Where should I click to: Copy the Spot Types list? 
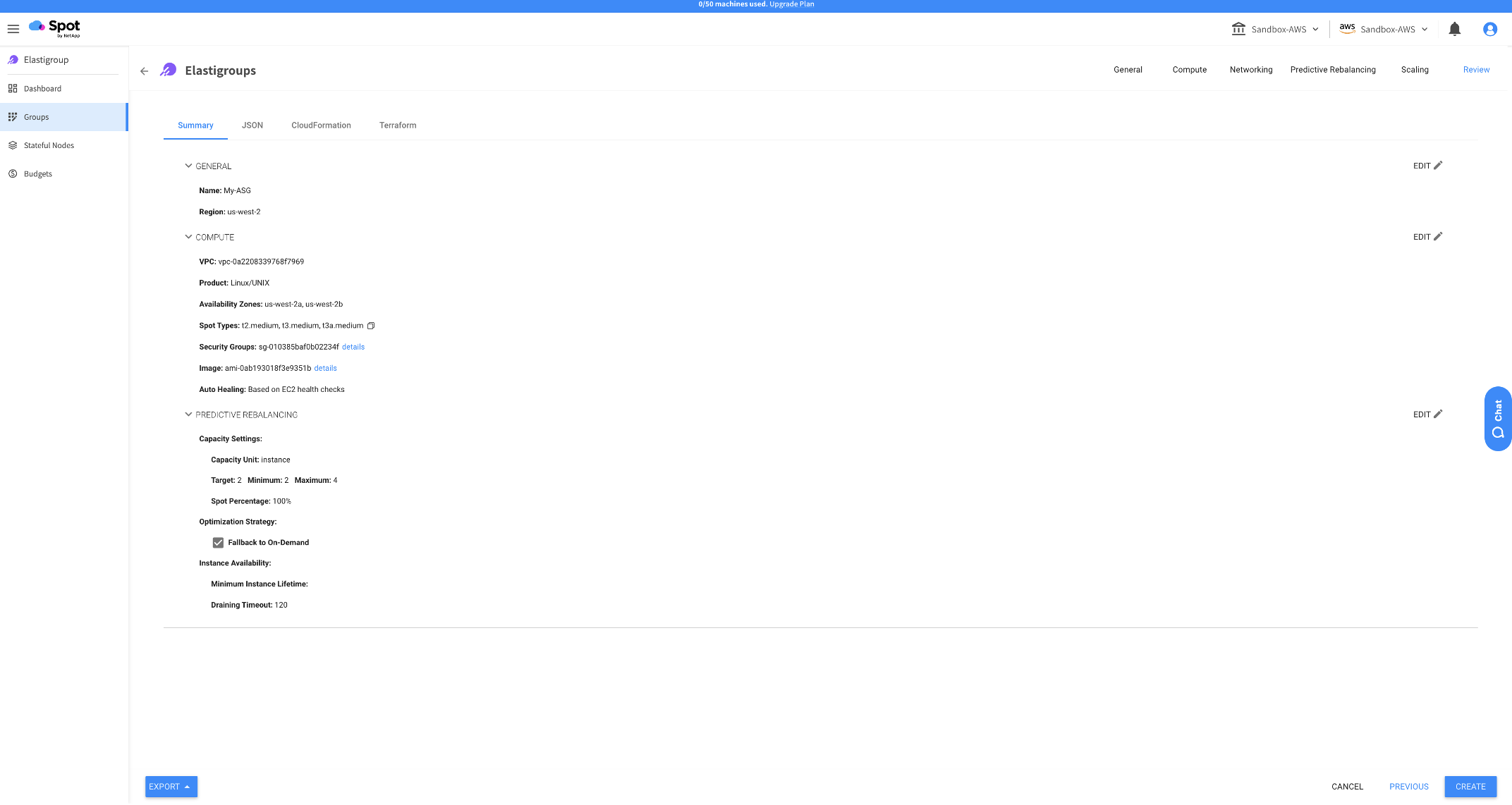(x=371, y=326)
